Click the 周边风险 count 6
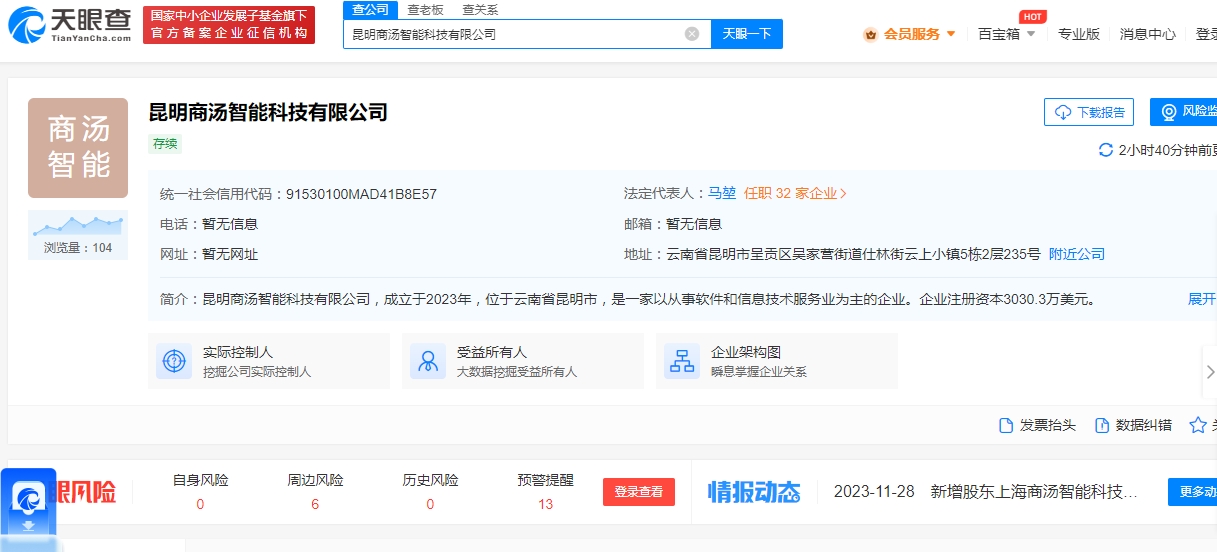1217x552 pixels. click(315, 504)
